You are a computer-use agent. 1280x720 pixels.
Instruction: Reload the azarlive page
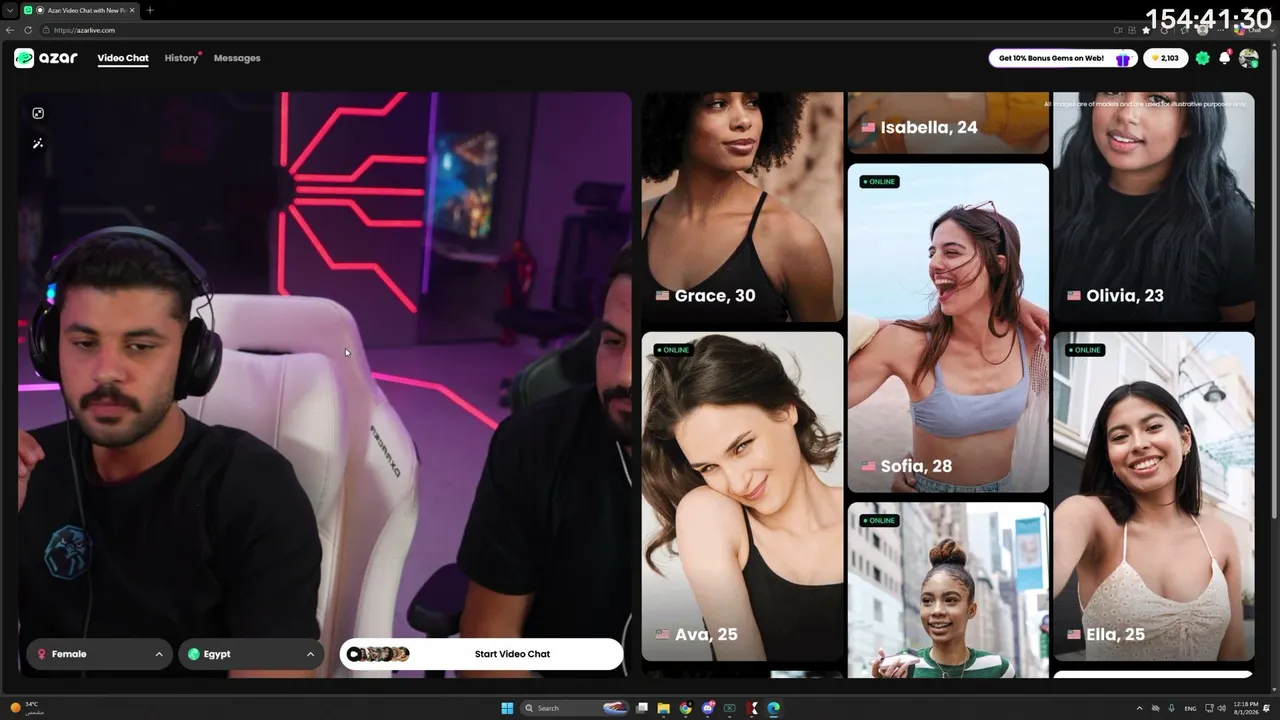coord(28,30)
